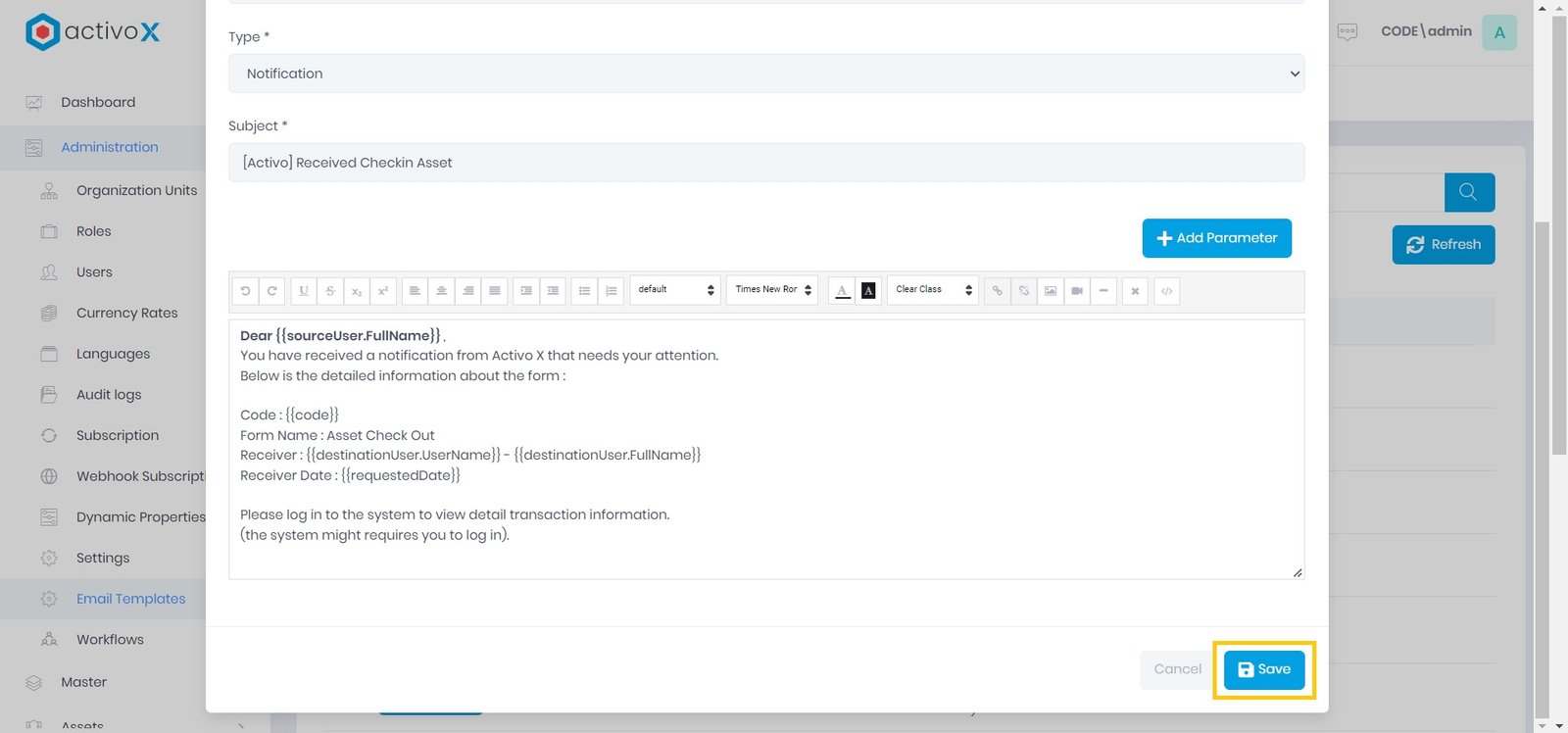
Task: Align text right
Action: 467,291
